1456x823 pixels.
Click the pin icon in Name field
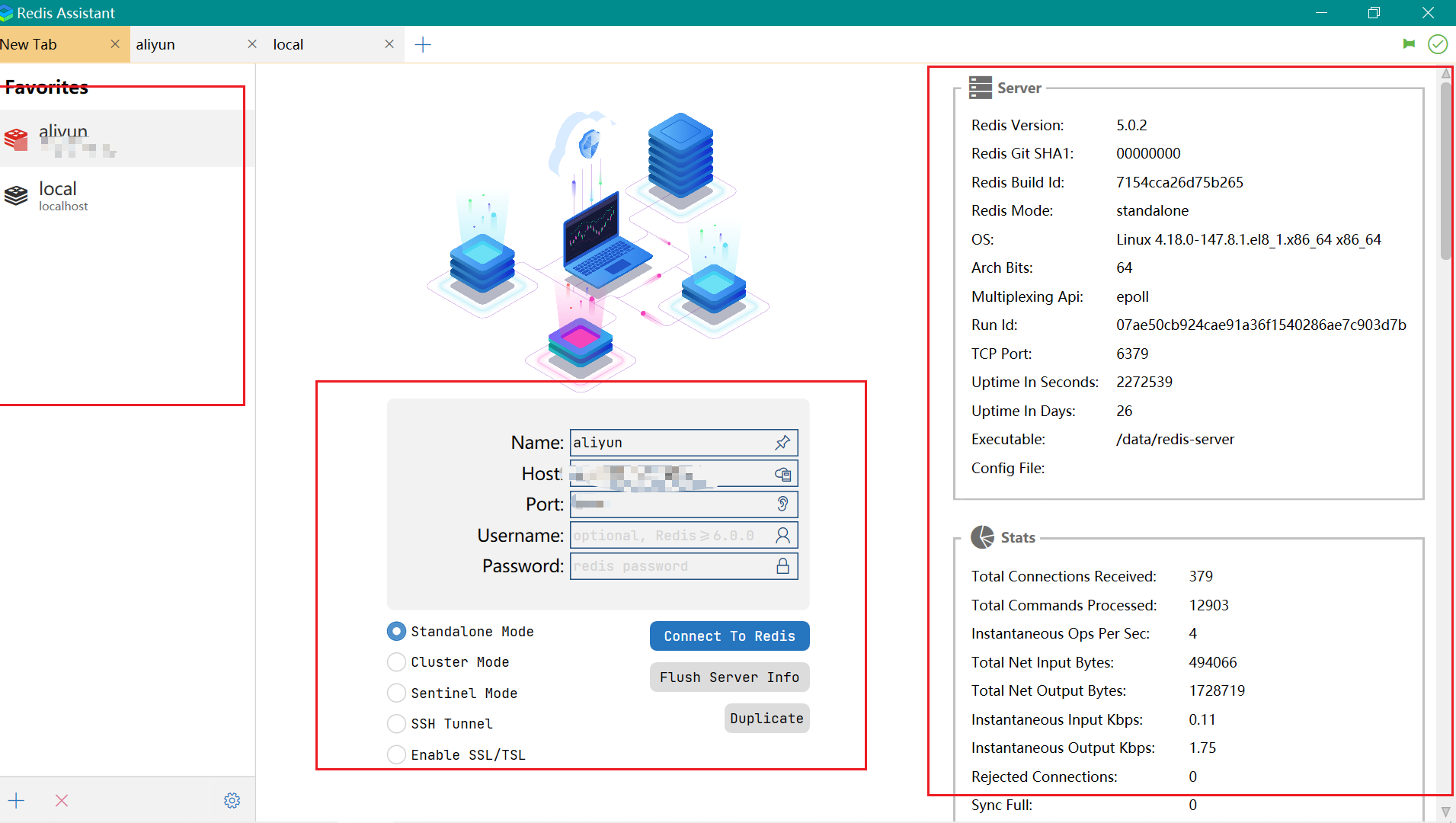coord(782,443)
